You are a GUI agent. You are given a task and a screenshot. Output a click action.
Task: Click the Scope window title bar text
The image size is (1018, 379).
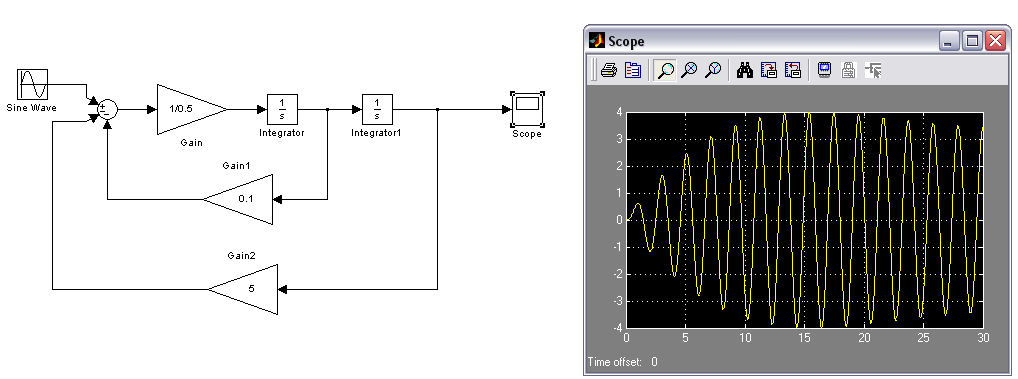tap(626, 42)
